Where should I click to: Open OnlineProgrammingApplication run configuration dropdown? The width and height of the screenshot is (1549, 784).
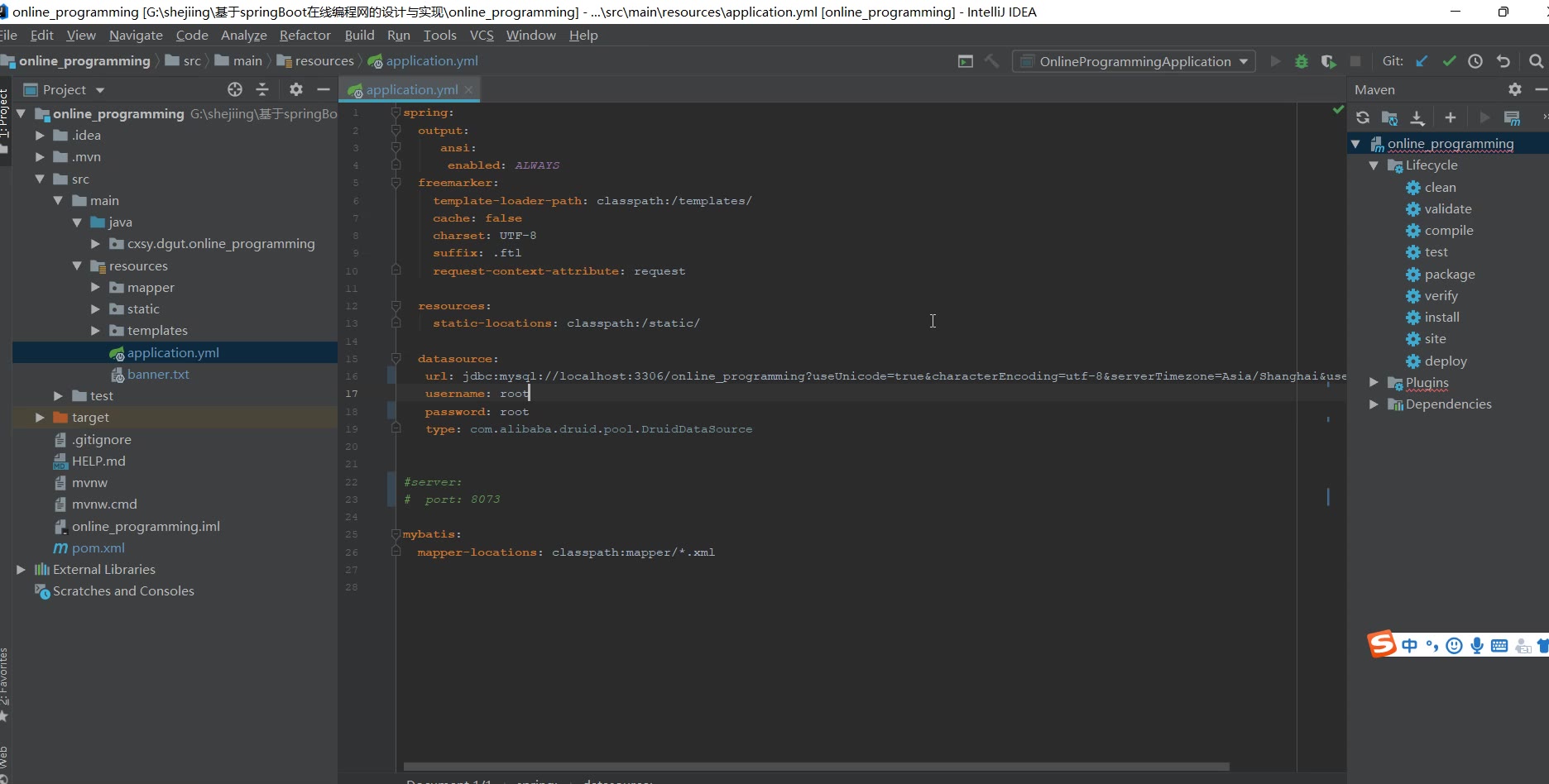point(1134,61)
